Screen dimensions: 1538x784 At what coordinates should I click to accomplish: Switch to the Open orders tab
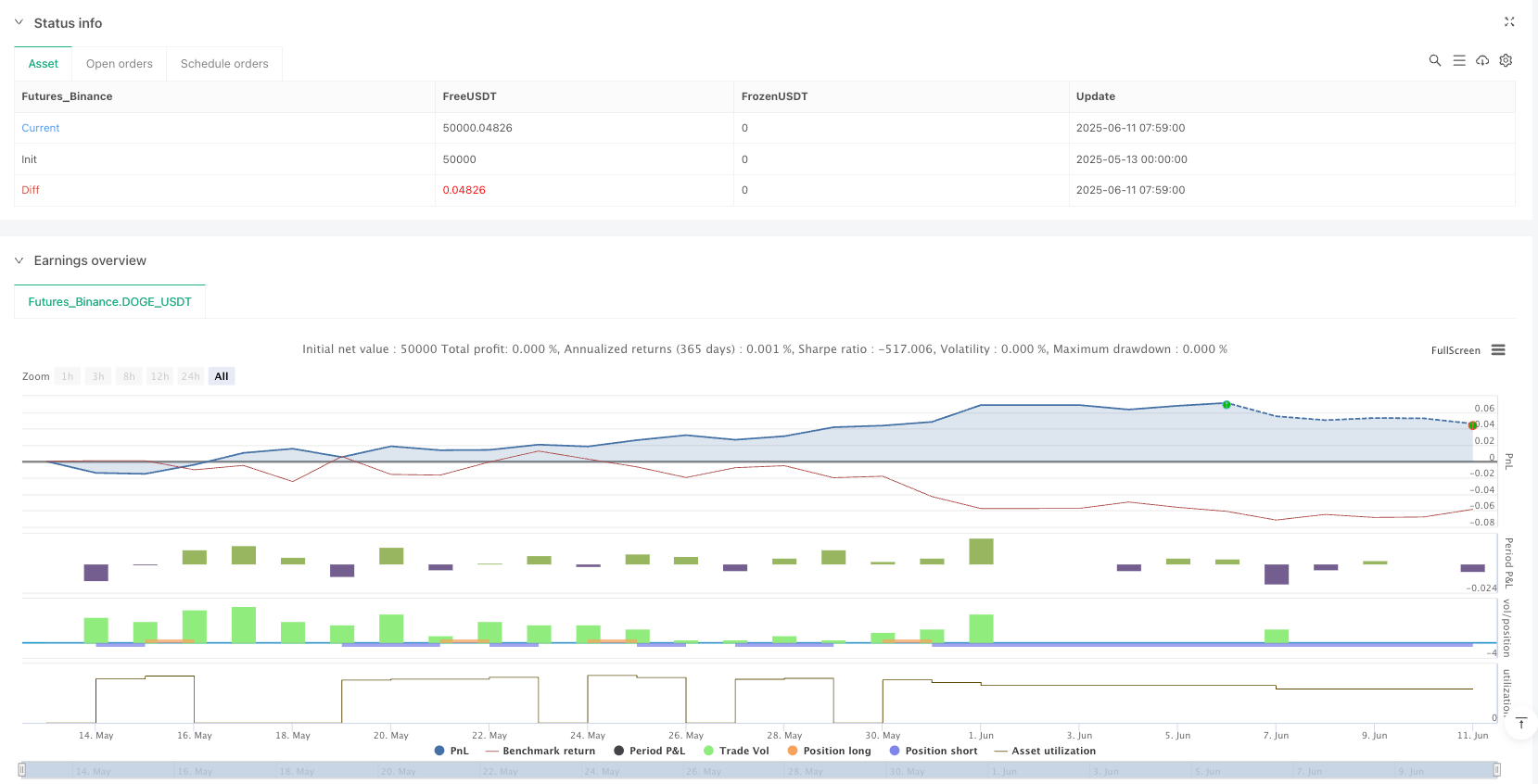click(x=120, y=64)
